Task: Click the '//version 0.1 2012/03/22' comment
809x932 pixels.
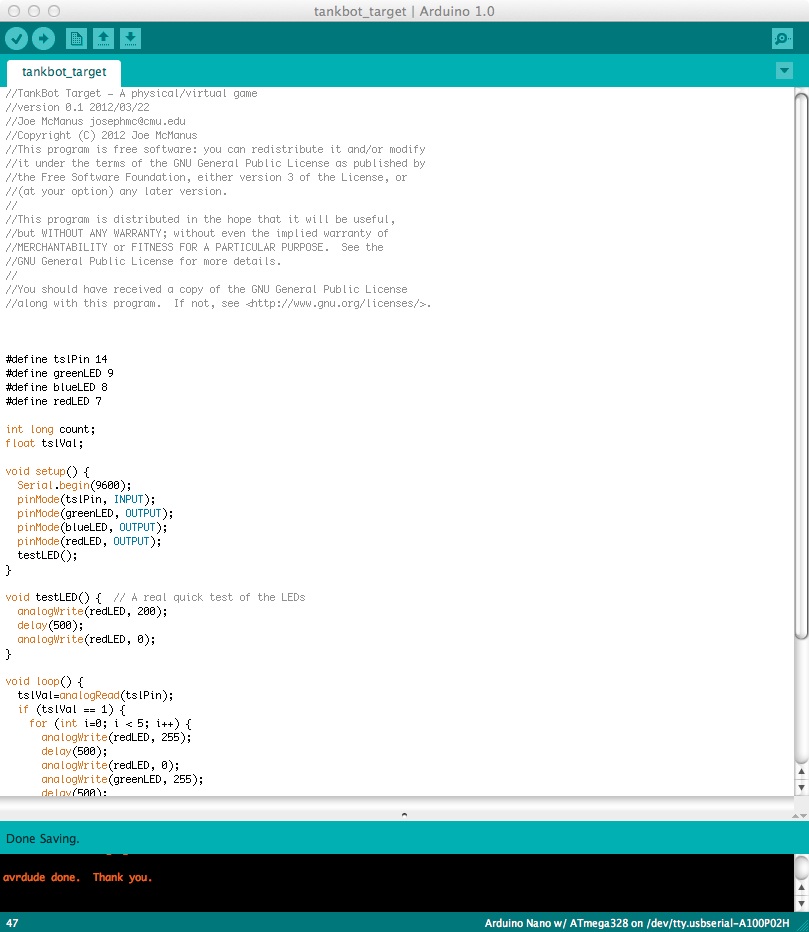Action: click(x=77, y=107)
